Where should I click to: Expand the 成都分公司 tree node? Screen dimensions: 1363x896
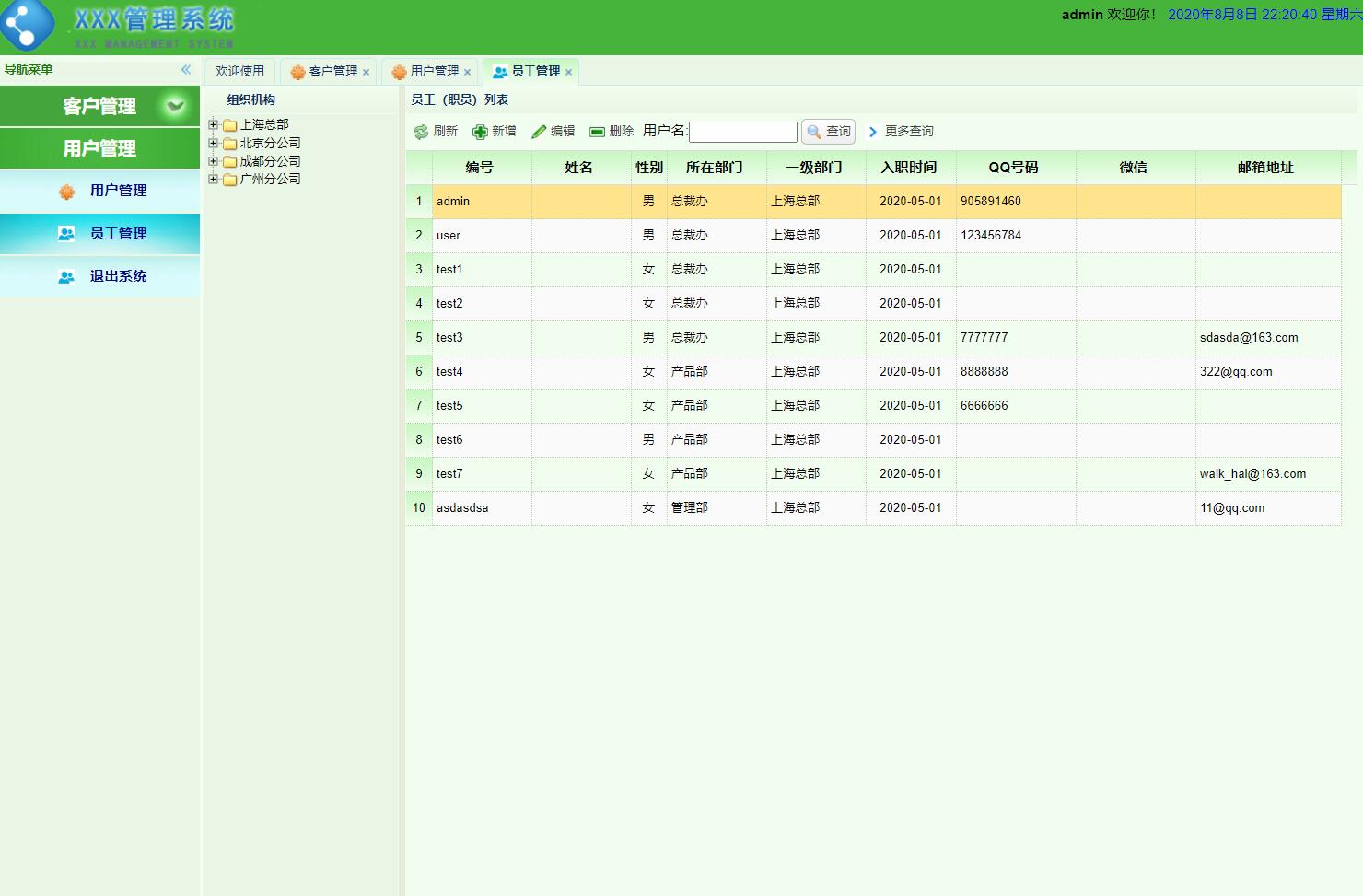click(x=214, y=161)
